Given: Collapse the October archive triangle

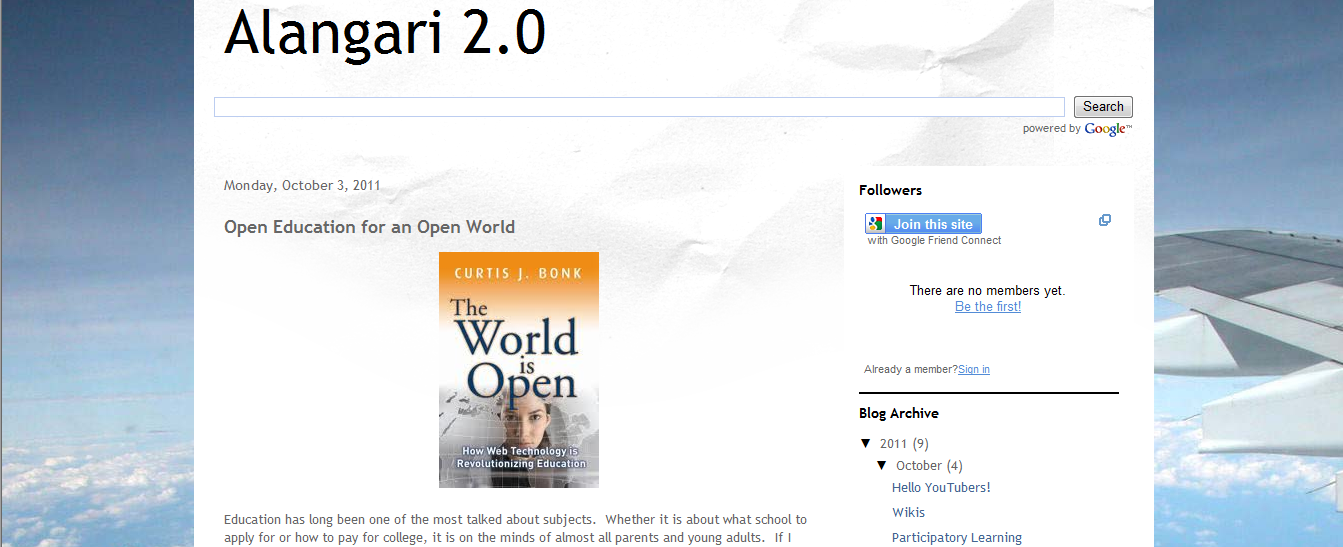Looking at the screenshot, I should (882, 465).
